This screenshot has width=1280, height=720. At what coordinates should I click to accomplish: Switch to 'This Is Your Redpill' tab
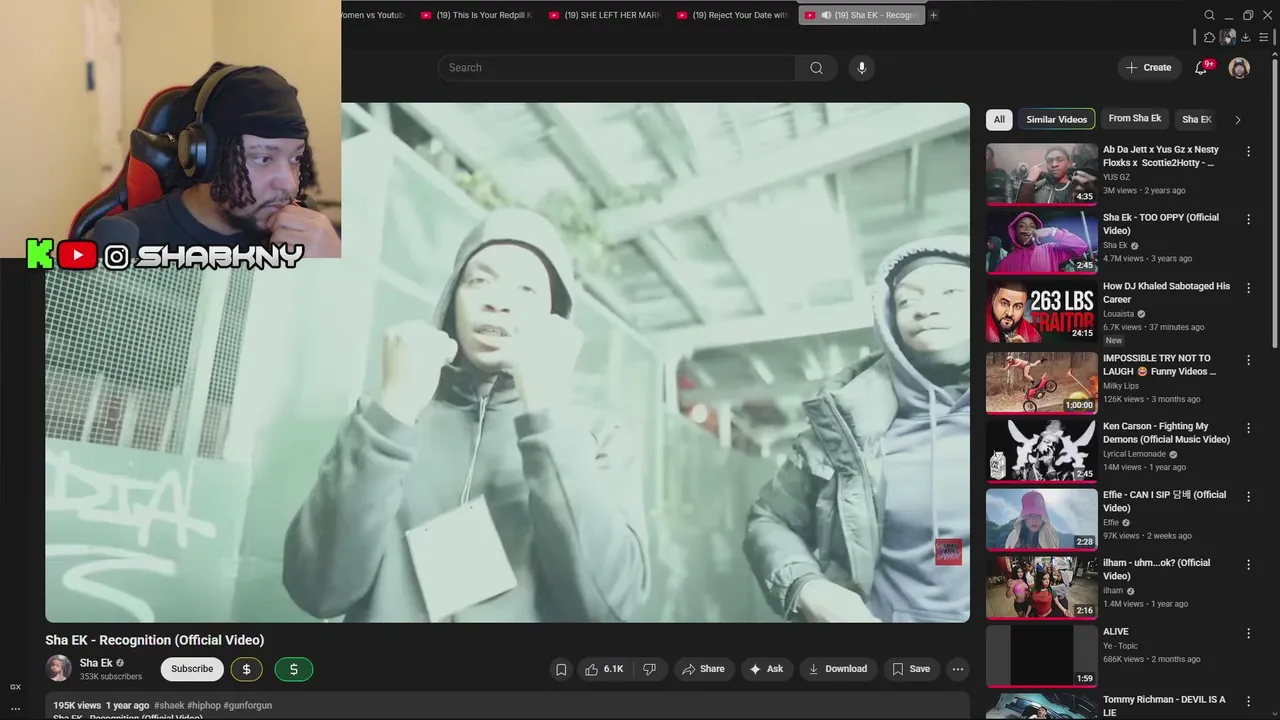click(477, 15)
